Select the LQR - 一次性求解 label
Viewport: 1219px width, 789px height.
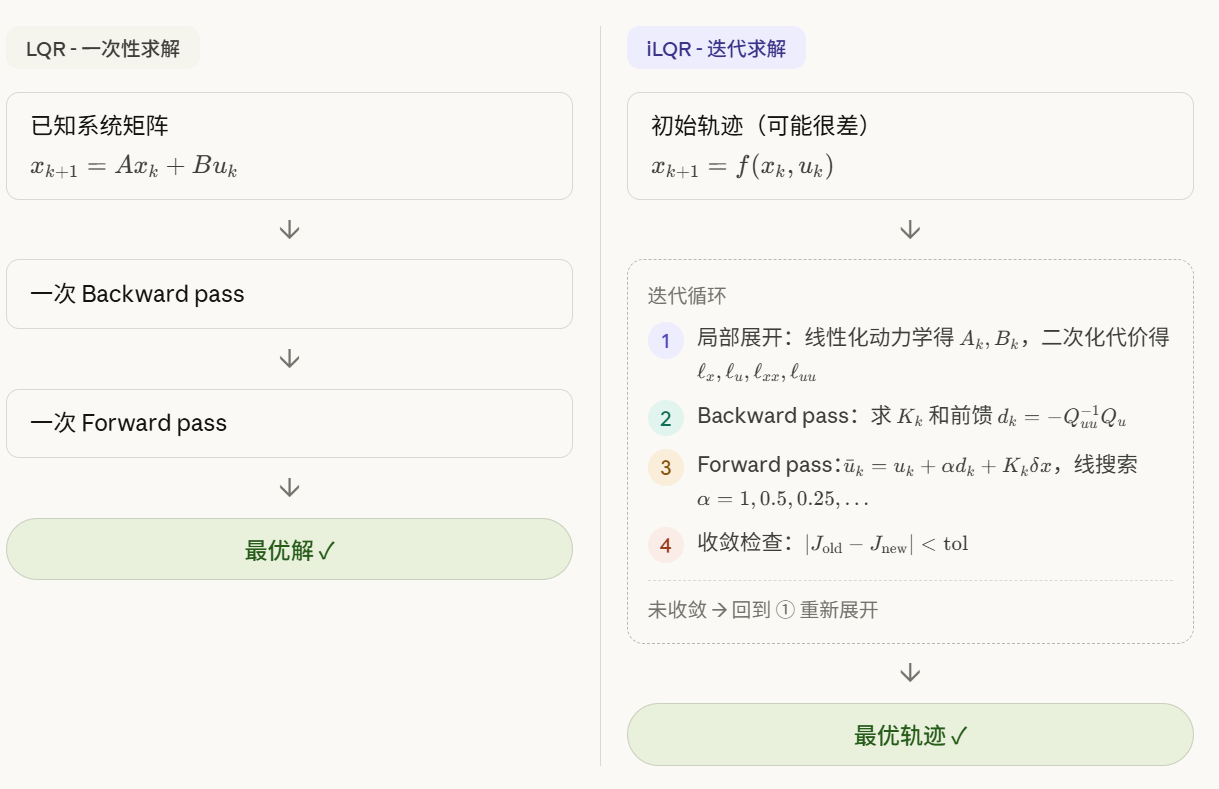[103, 48]
